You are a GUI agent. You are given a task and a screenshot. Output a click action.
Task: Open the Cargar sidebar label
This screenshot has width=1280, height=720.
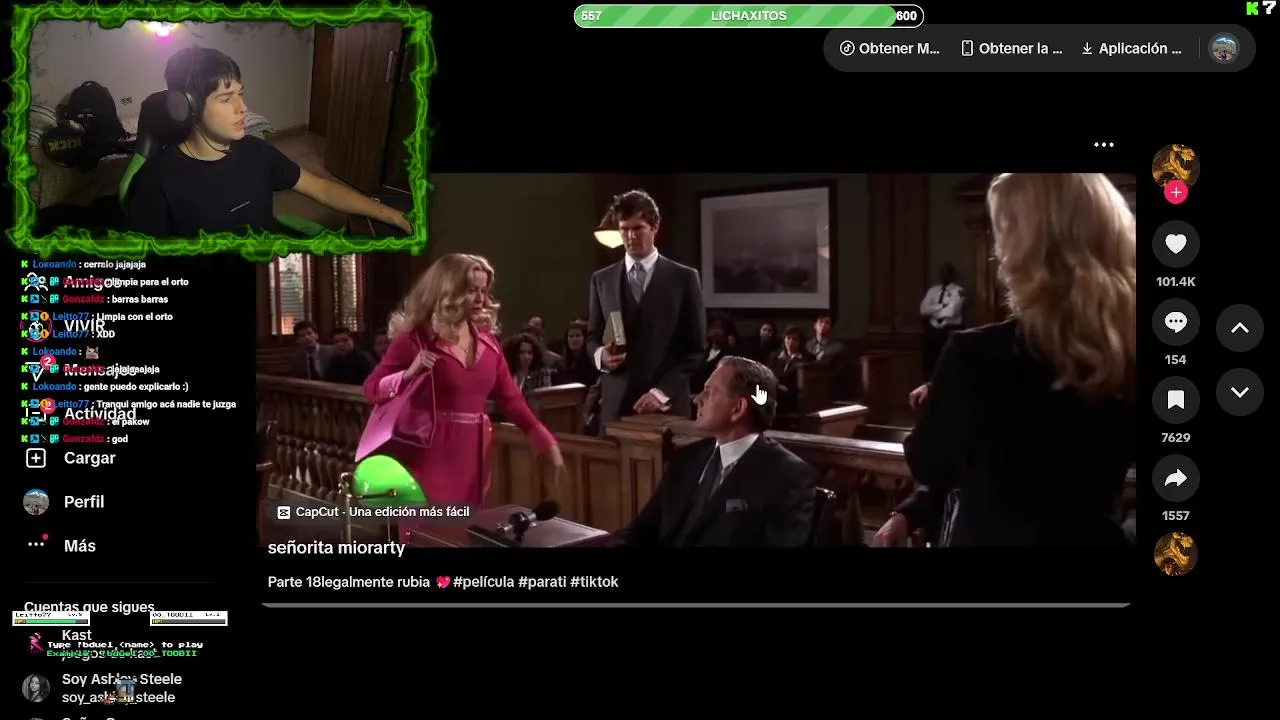[x=90, y=458]
